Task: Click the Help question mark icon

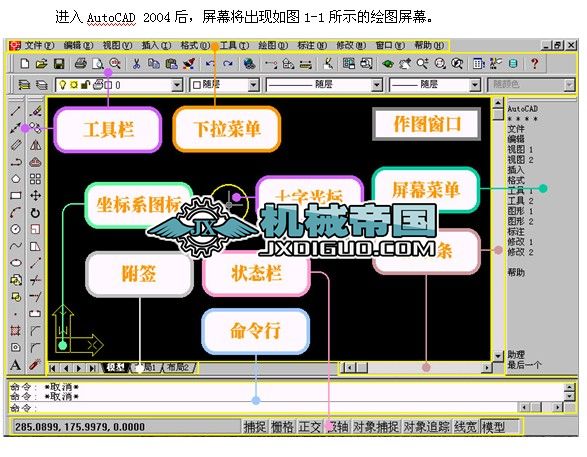Action: coord(535,64)
